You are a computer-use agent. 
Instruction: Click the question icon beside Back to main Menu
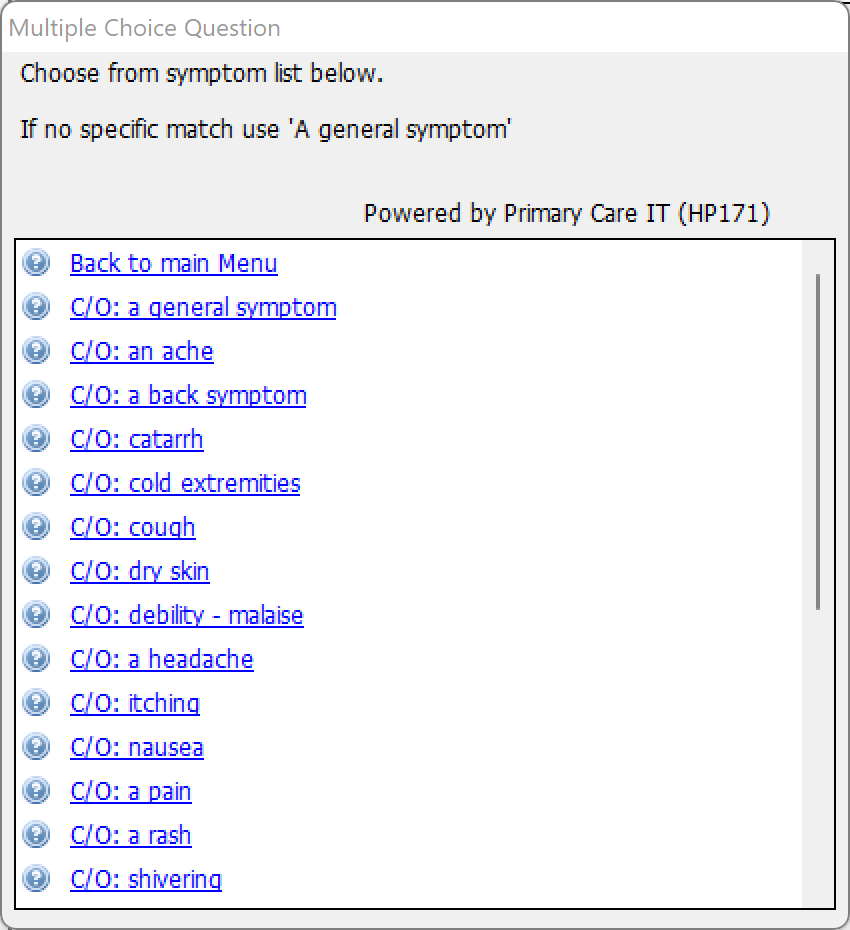[x=36, y=263]
